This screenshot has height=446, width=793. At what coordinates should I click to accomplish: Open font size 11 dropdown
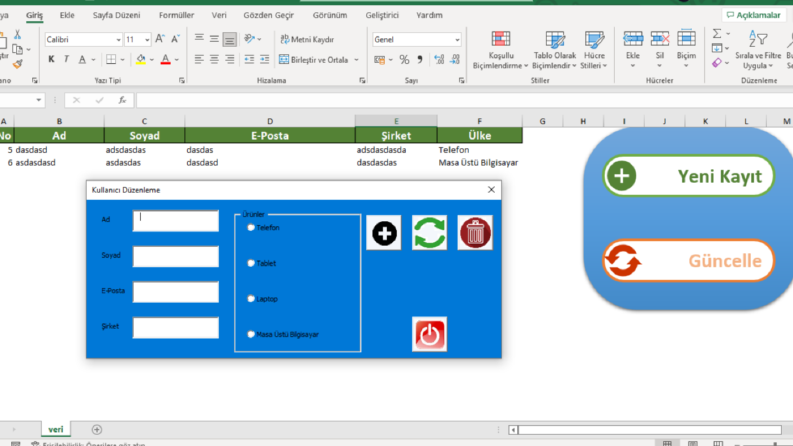click(x=147, y=39)
